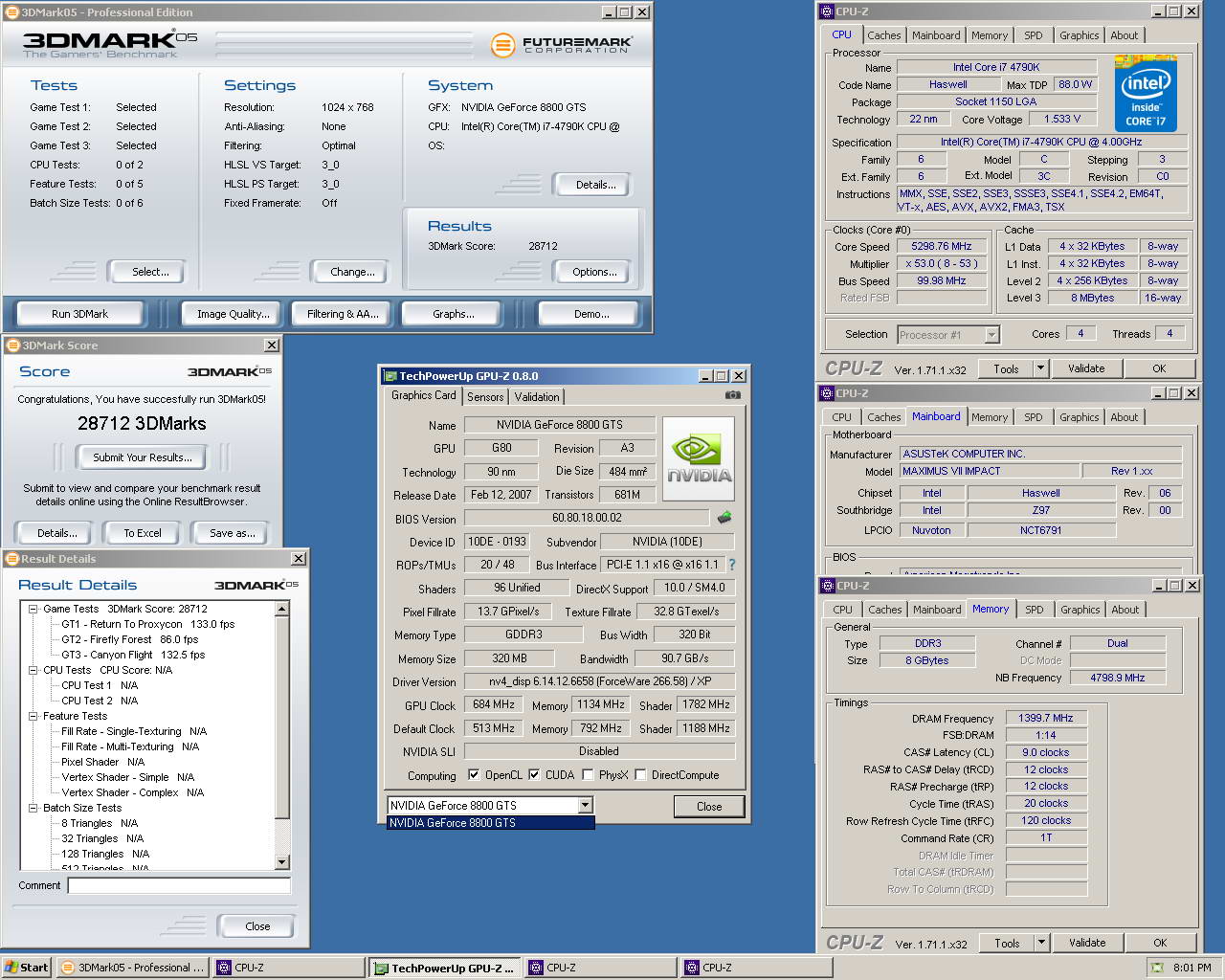Collapse the Game Tests tree node
This screenshot has width=1225, height=980.
pos(33,609)
